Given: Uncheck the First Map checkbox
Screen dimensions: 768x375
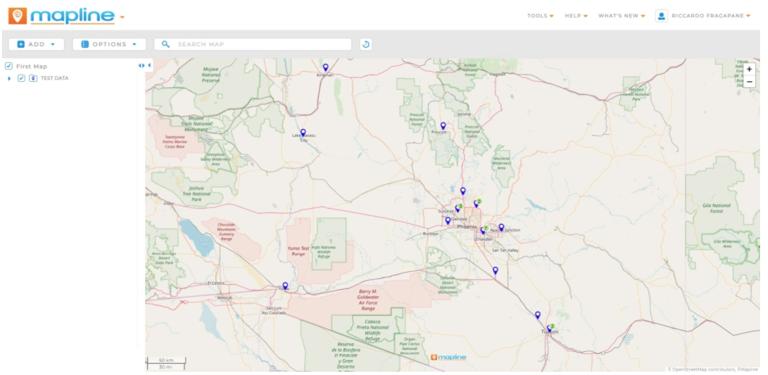Looking at the screenshot, I should click(8, 66).
